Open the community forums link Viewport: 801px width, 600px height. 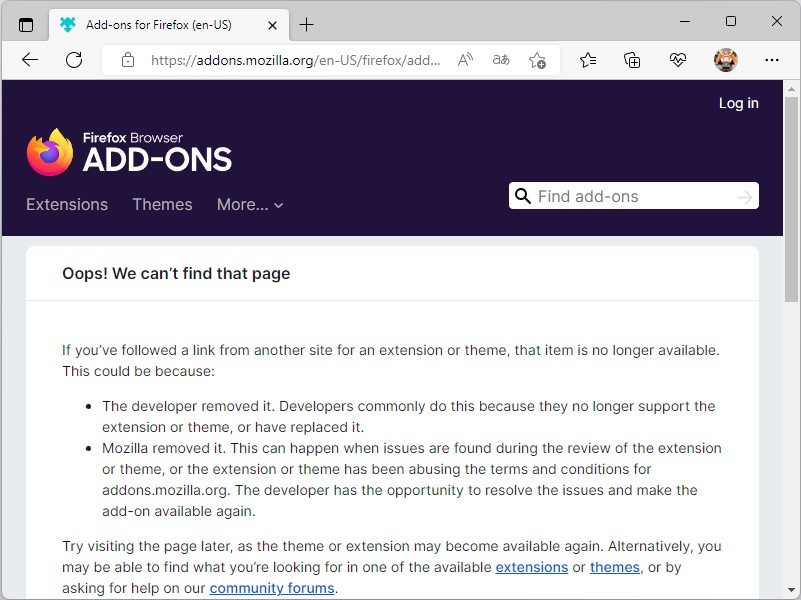point(271,588)
